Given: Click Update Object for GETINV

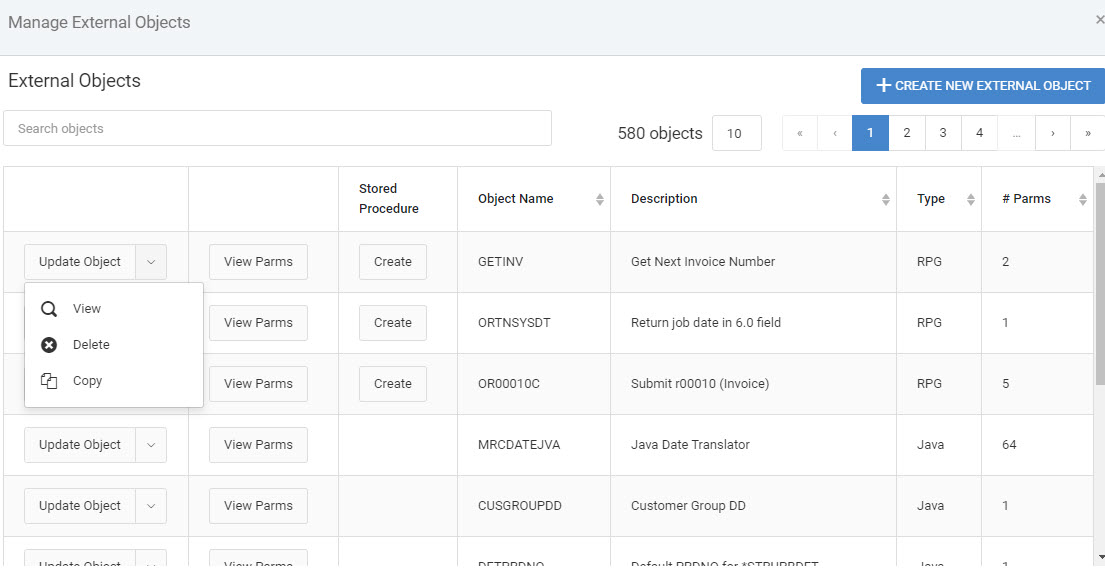Looking at the screenshot, I should pyautogui.click(x=80, y=262).
